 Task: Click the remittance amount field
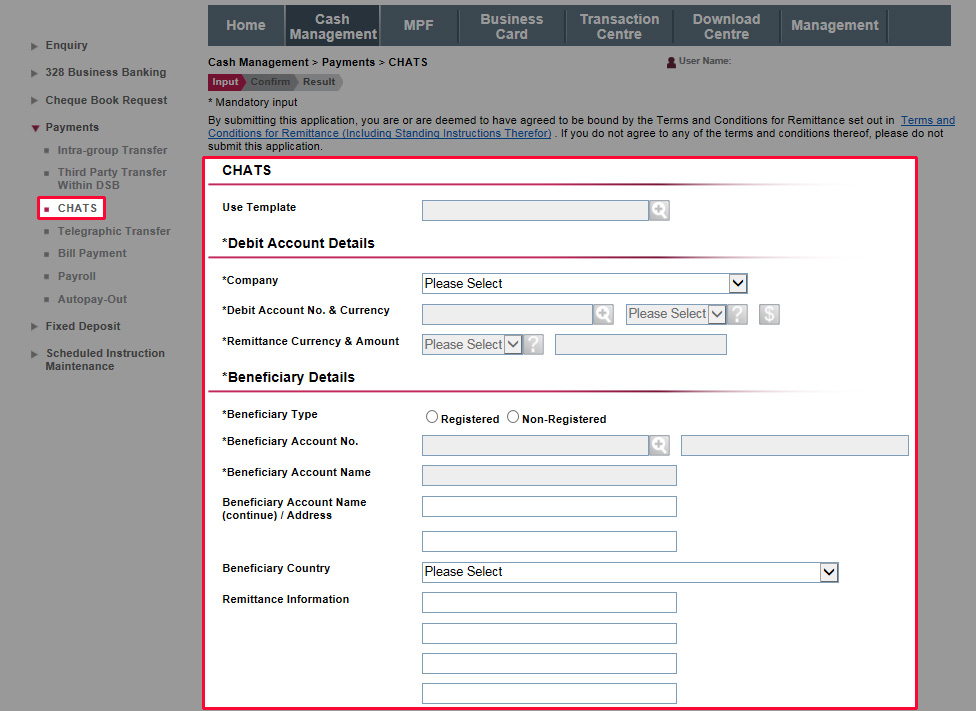click(x=640, y=344)
